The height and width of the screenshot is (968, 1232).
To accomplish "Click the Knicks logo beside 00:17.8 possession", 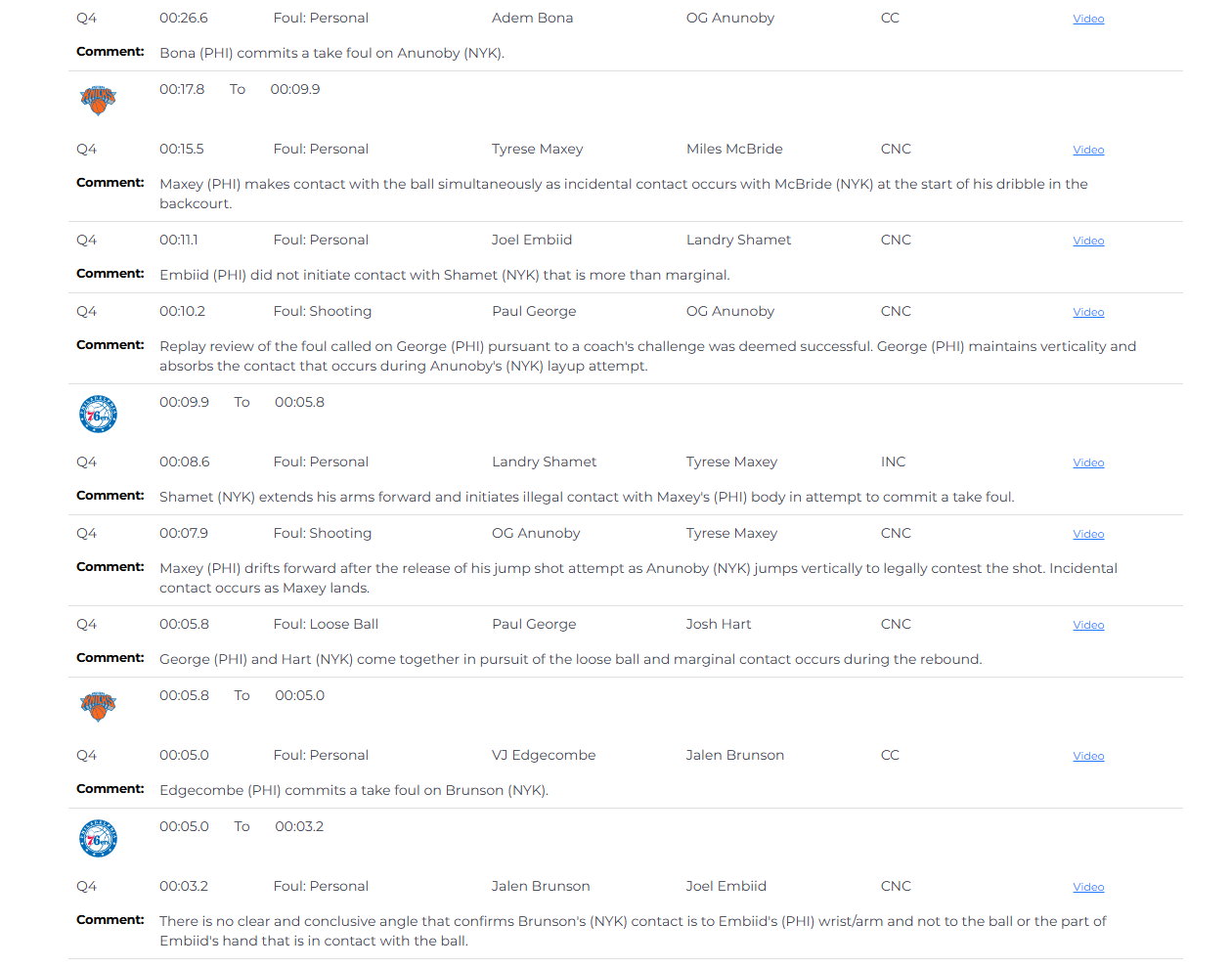I will coord(98,100).
